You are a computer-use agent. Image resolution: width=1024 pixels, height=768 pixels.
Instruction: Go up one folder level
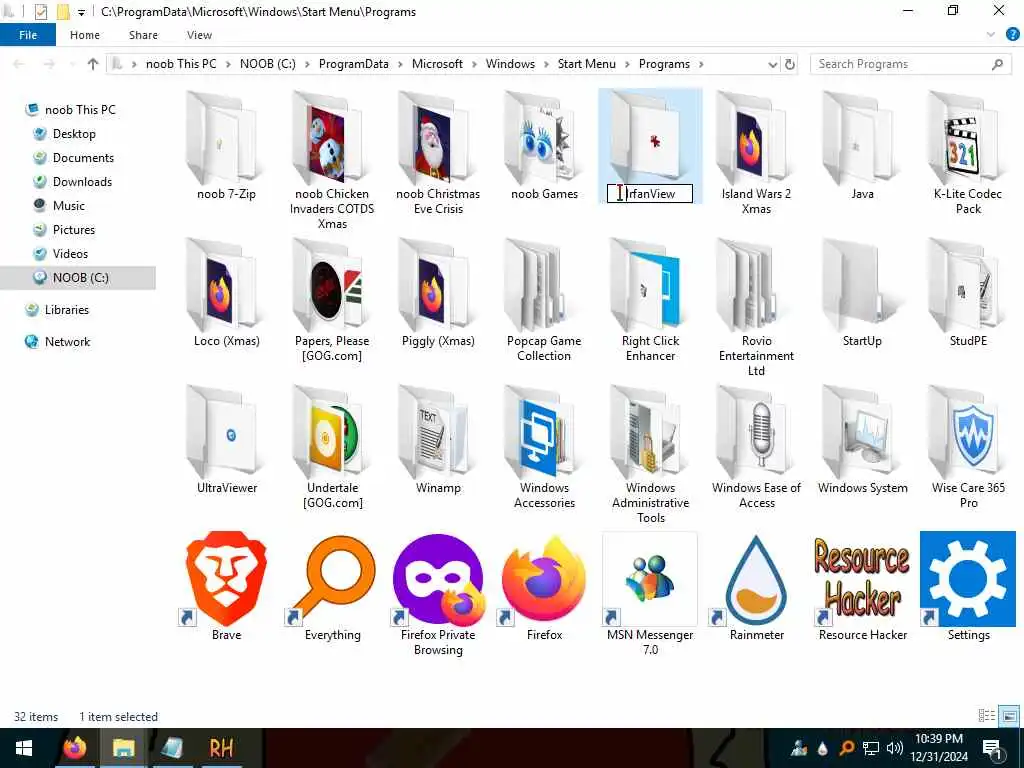(93, 64)
